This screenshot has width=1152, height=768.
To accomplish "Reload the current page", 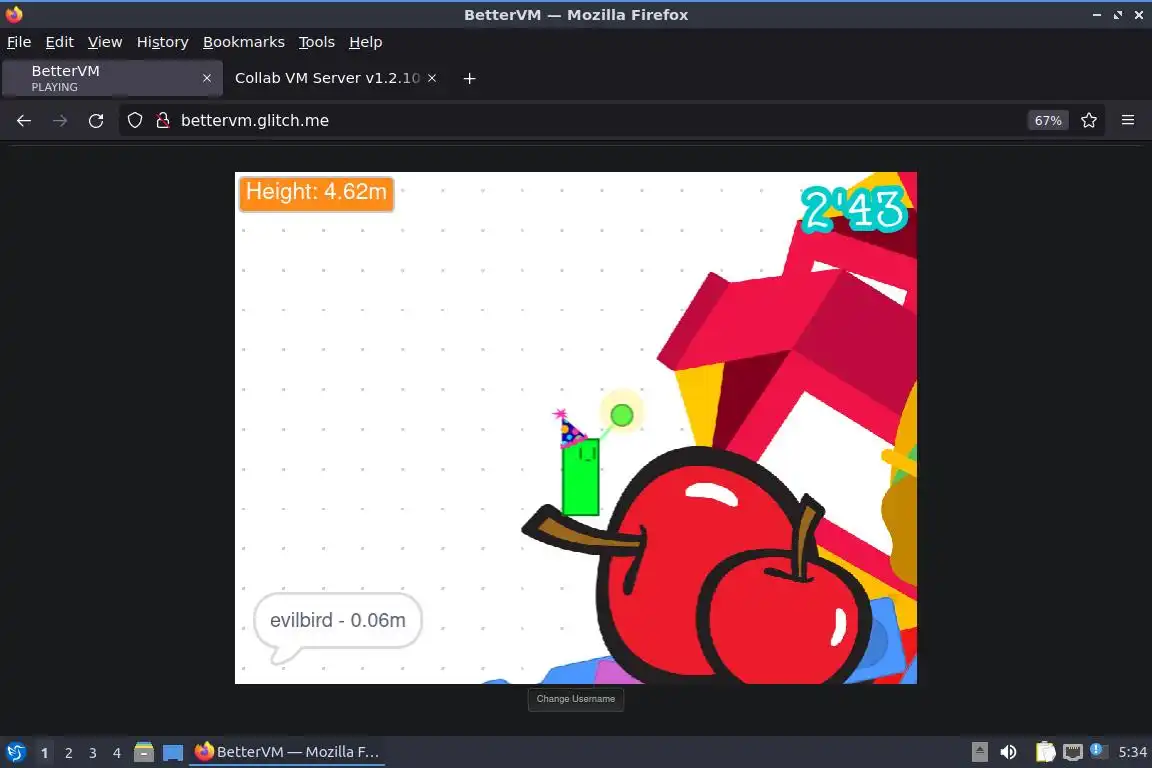I will pos(96,121).
